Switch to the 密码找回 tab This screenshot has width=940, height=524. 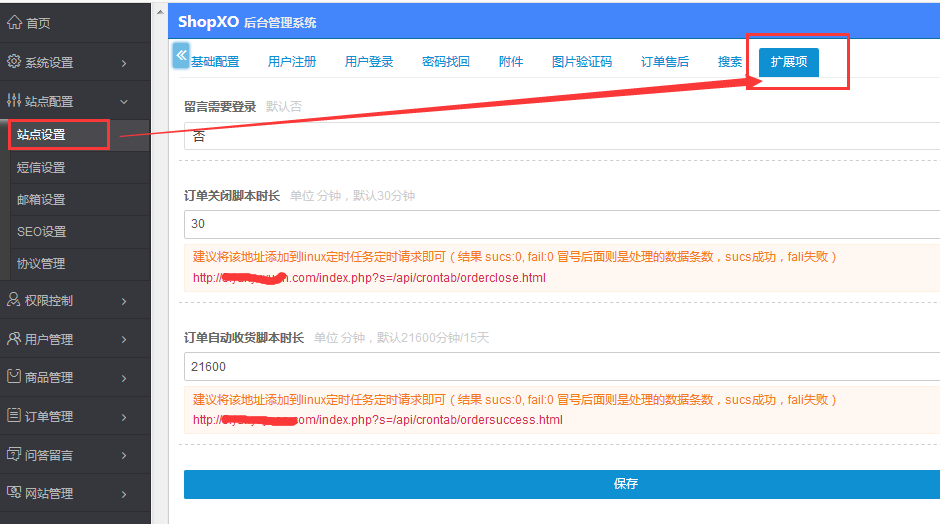coord(446,62)
